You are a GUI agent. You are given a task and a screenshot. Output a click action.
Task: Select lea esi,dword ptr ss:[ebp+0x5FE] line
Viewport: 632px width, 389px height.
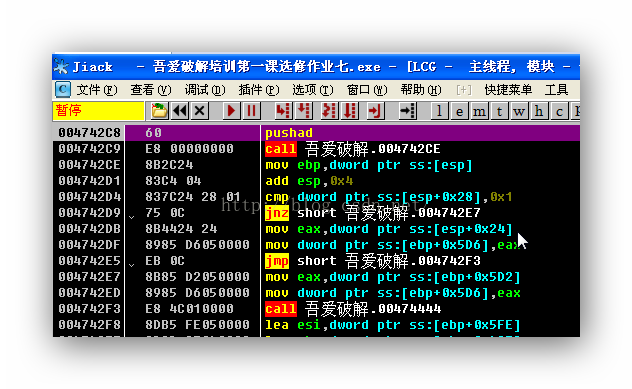393,325
